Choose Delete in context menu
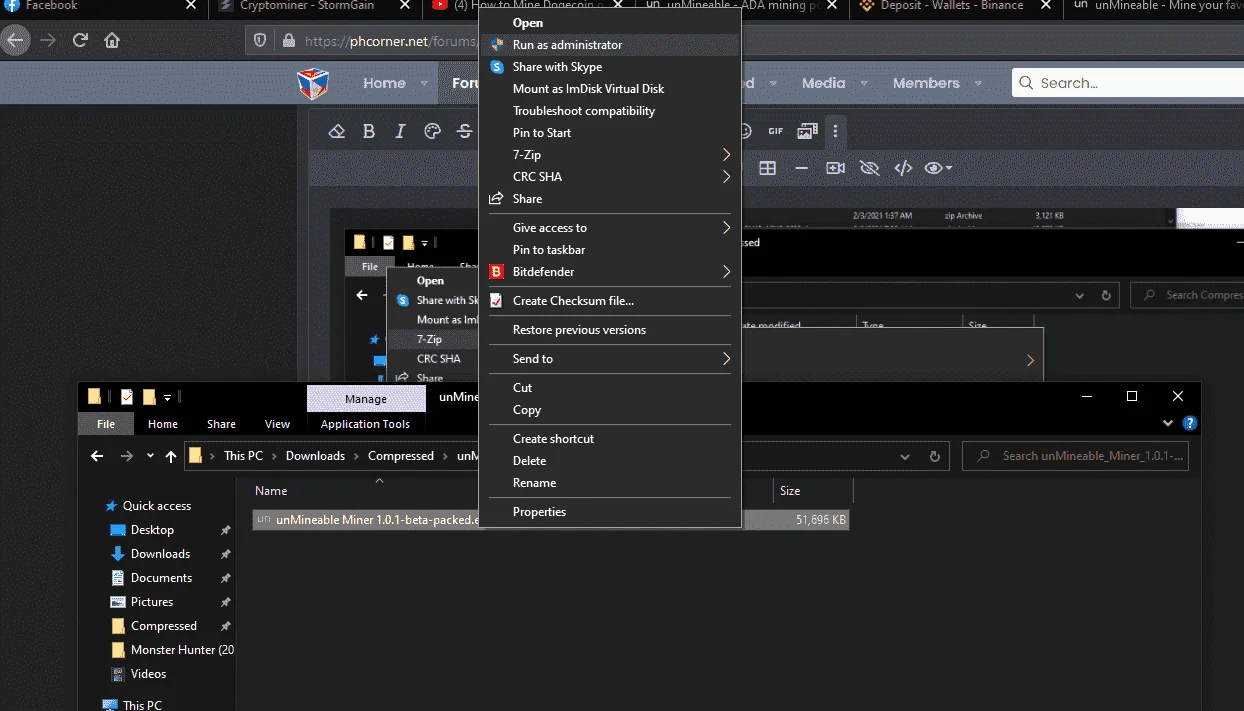 pos(611,461)
